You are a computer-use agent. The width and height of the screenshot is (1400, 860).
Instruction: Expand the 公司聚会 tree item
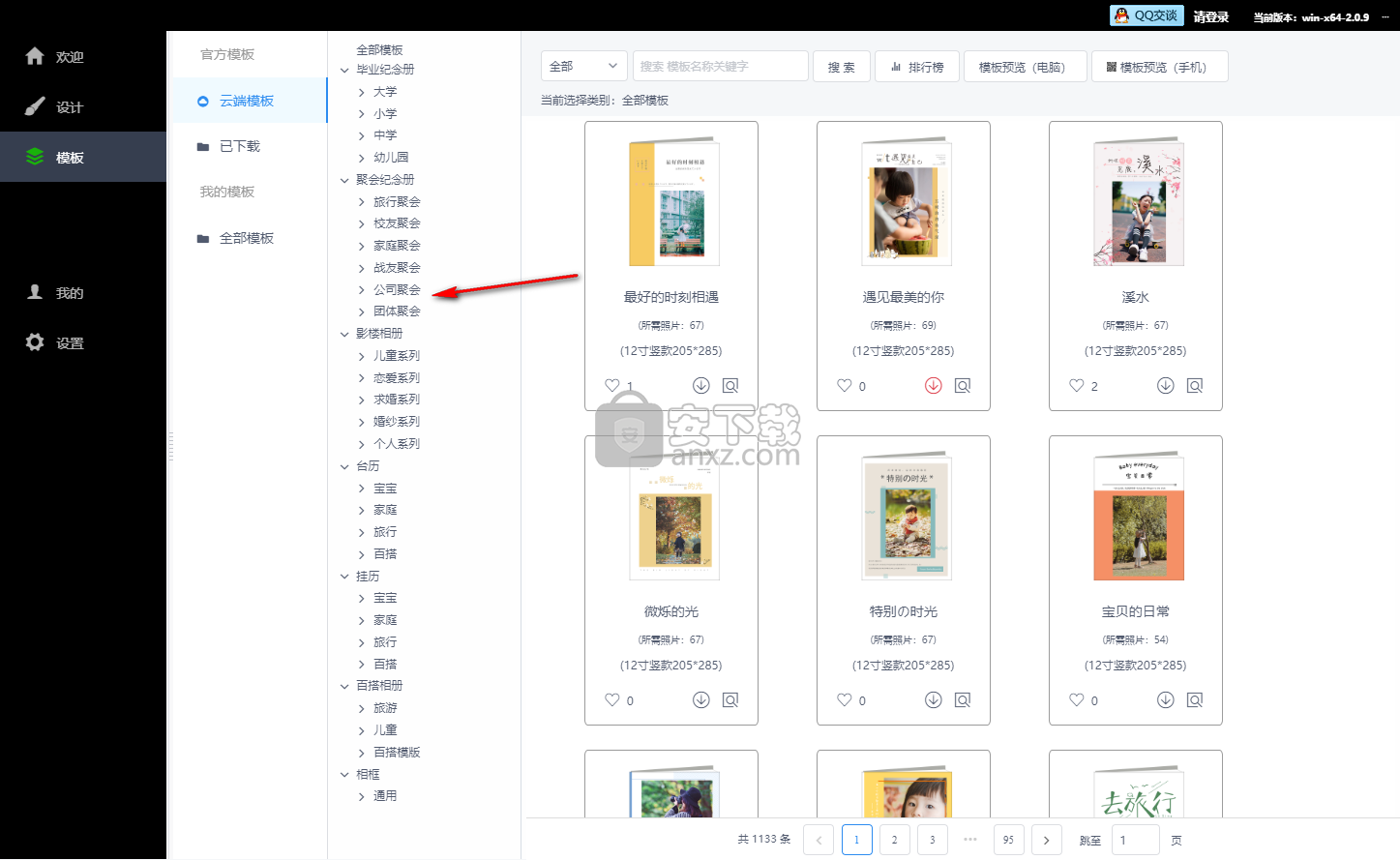click(x=362, y=290)
